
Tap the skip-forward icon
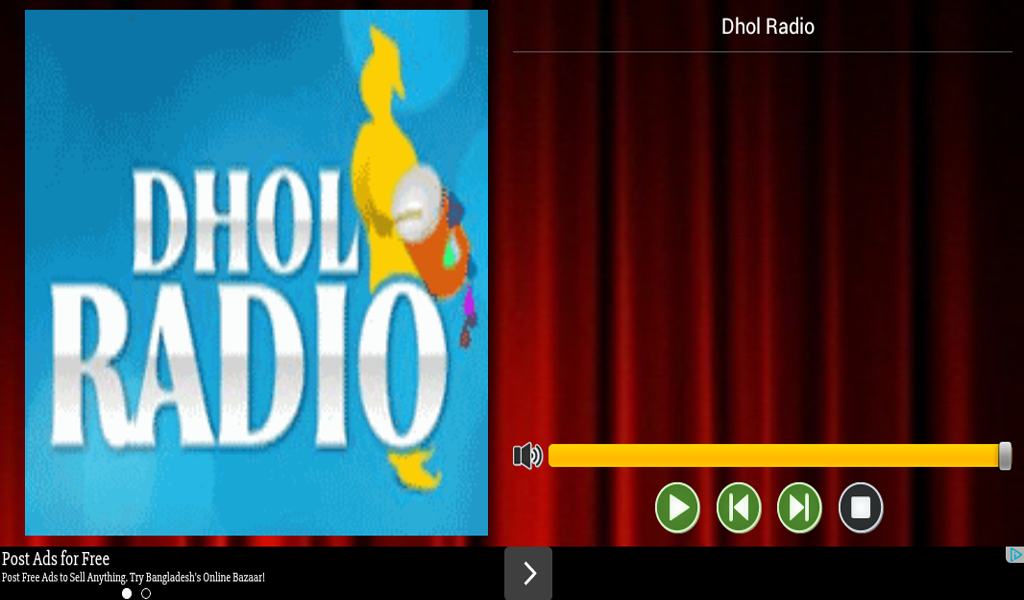(x=798, y=507)
